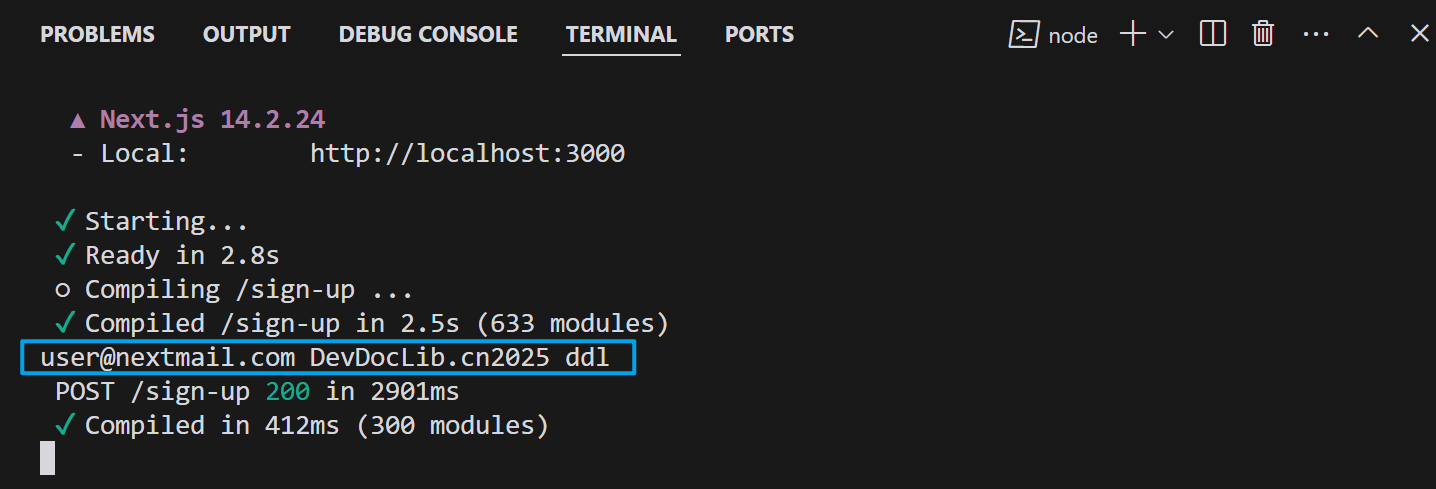Maximize the panel with the up chevron

[1368, 33]
